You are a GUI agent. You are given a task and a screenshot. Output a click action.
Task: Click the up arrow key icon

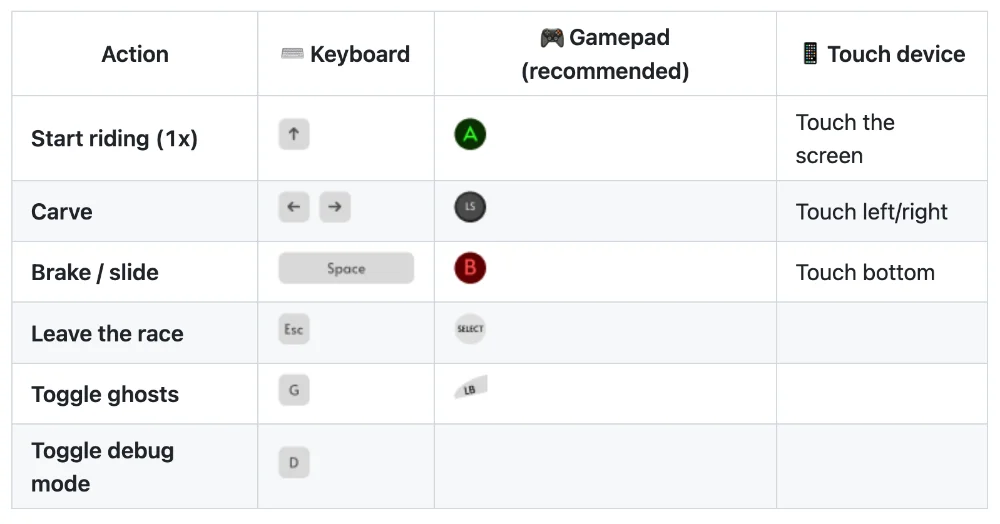tap(294, 135)
